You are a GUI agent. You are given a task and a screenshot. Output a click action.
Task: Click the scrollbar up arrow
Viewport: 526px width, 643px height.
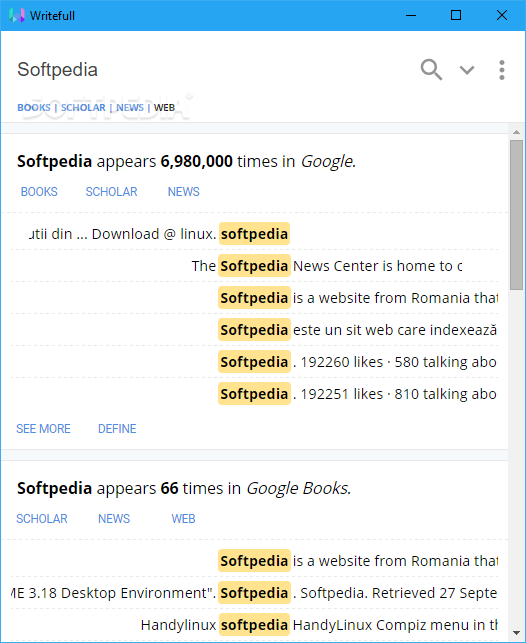coord(516,132)
